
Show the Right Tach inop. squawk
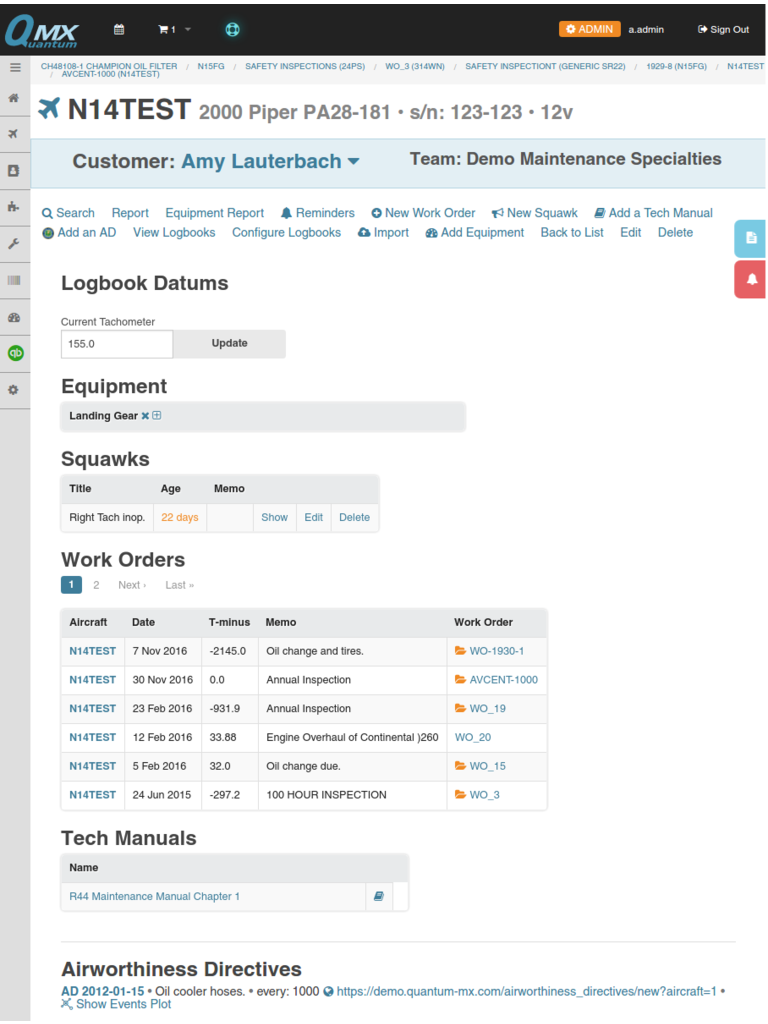(274, 517)
